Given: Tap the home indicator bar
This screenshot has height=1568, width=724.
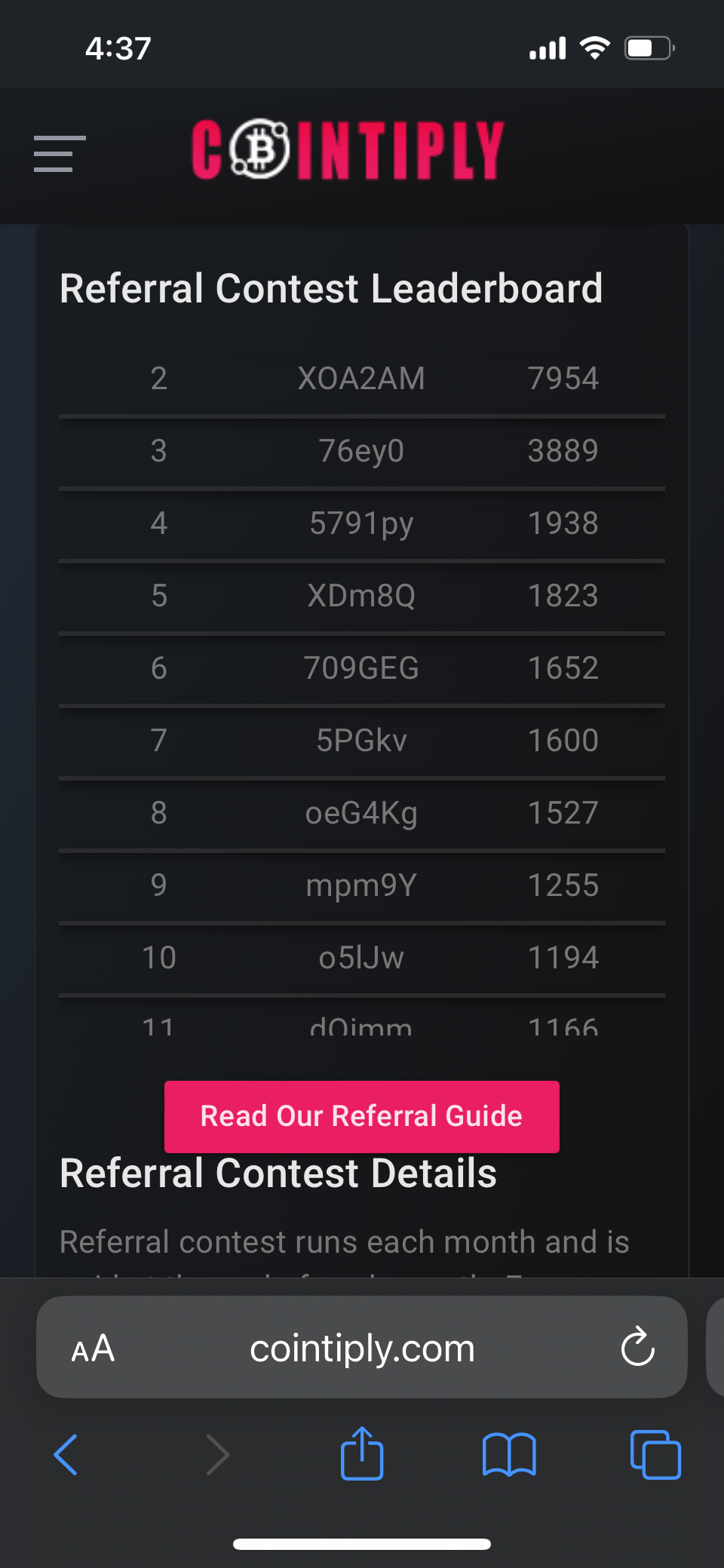Looking at the screenshot, I should 362,1544.
